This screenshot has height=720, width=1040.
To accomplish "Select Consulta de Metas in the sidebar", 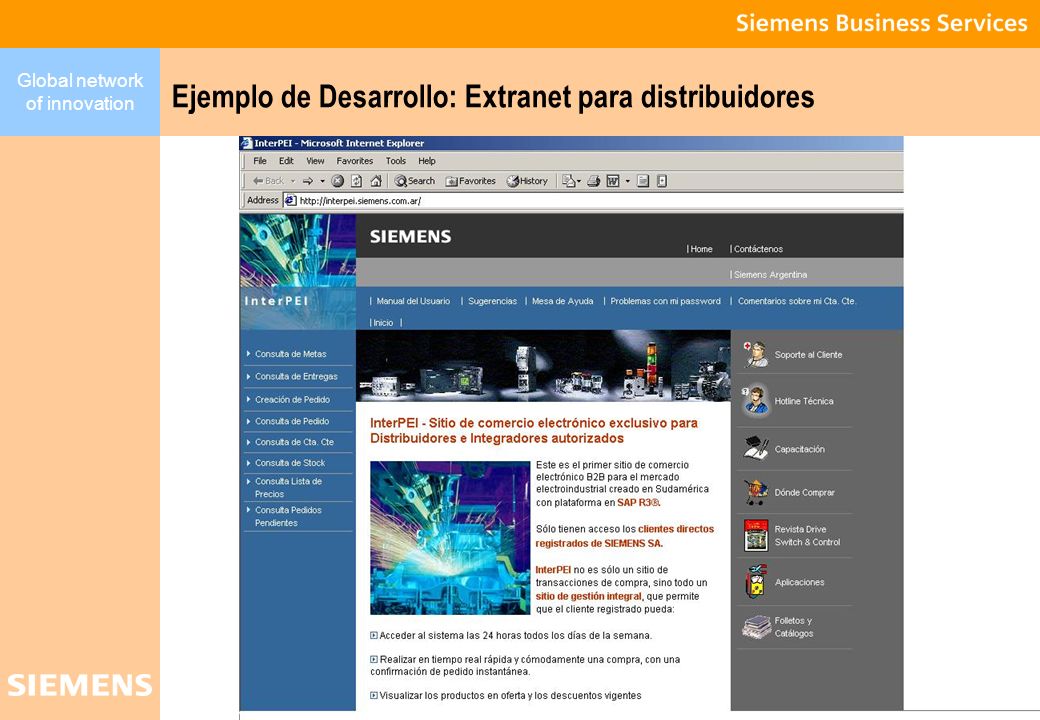I will click(x=291, y=354).
